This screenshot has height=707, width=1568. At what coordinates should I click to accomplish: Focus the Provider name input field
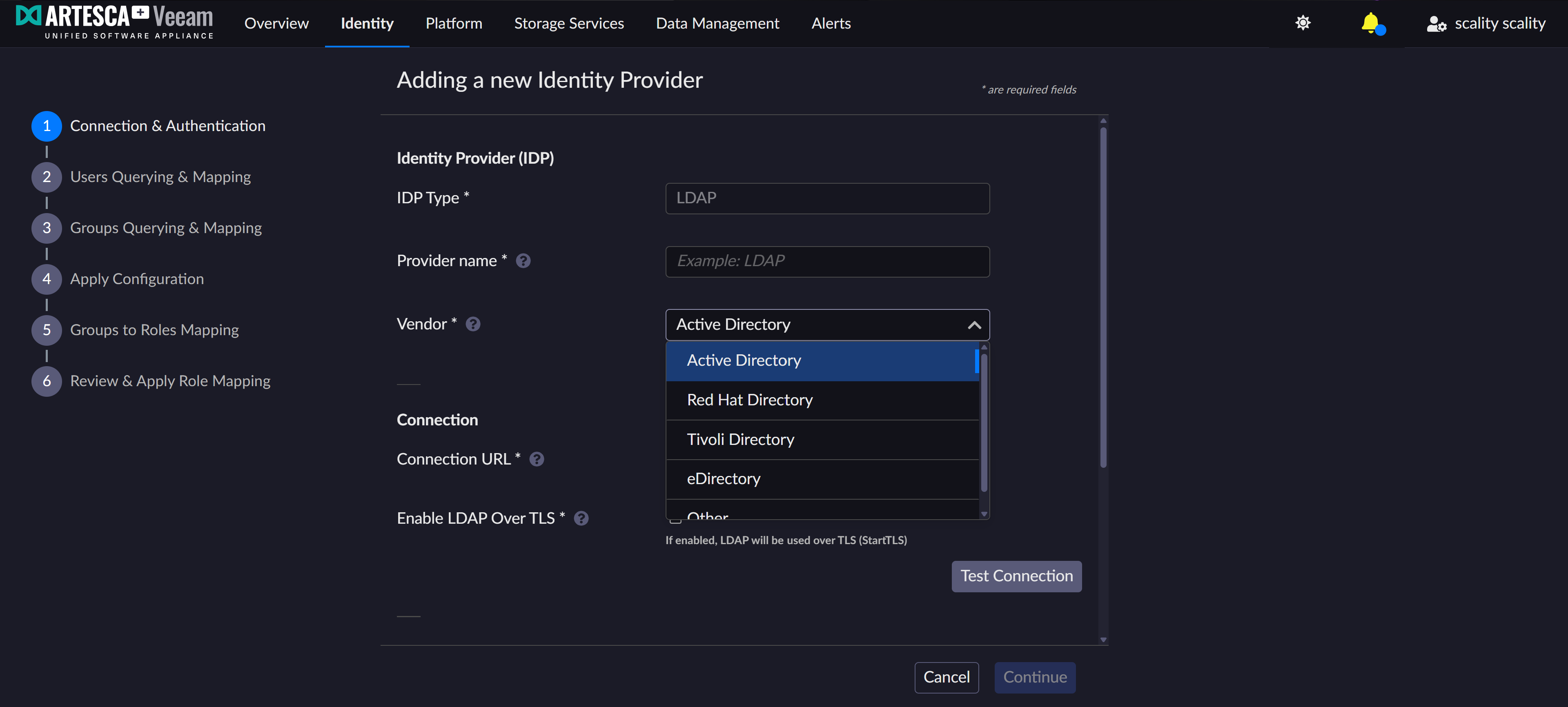[826, 261]
